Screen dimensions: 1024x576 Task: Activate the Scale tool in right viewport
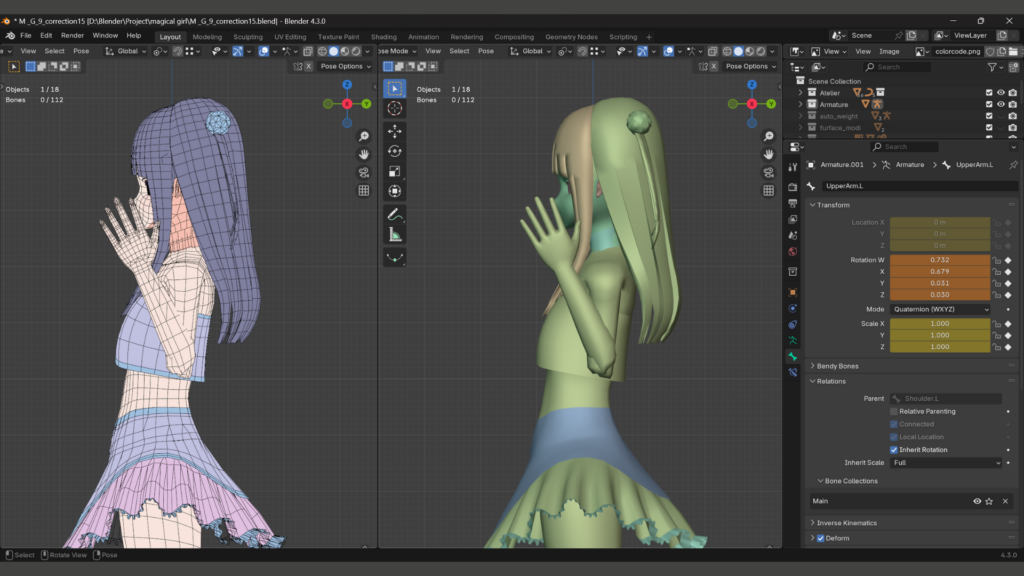(394, 171)
